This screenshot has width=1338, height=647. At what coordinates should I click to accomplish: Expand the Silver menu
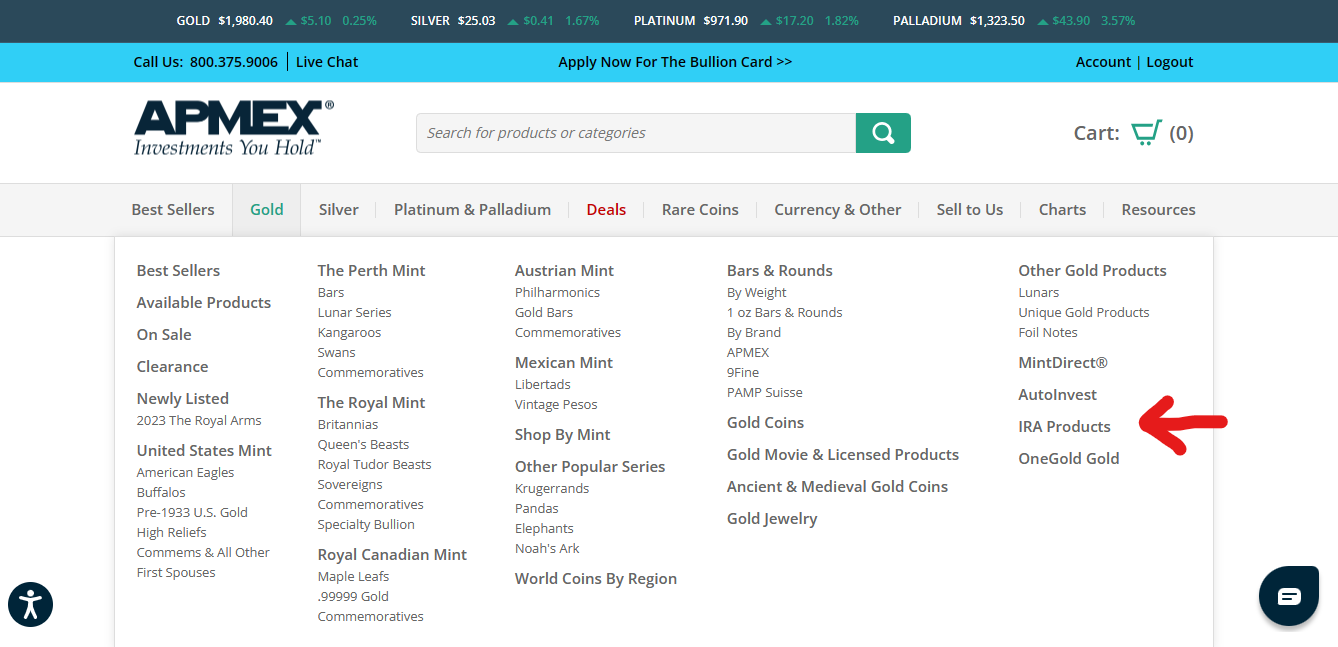338,210
